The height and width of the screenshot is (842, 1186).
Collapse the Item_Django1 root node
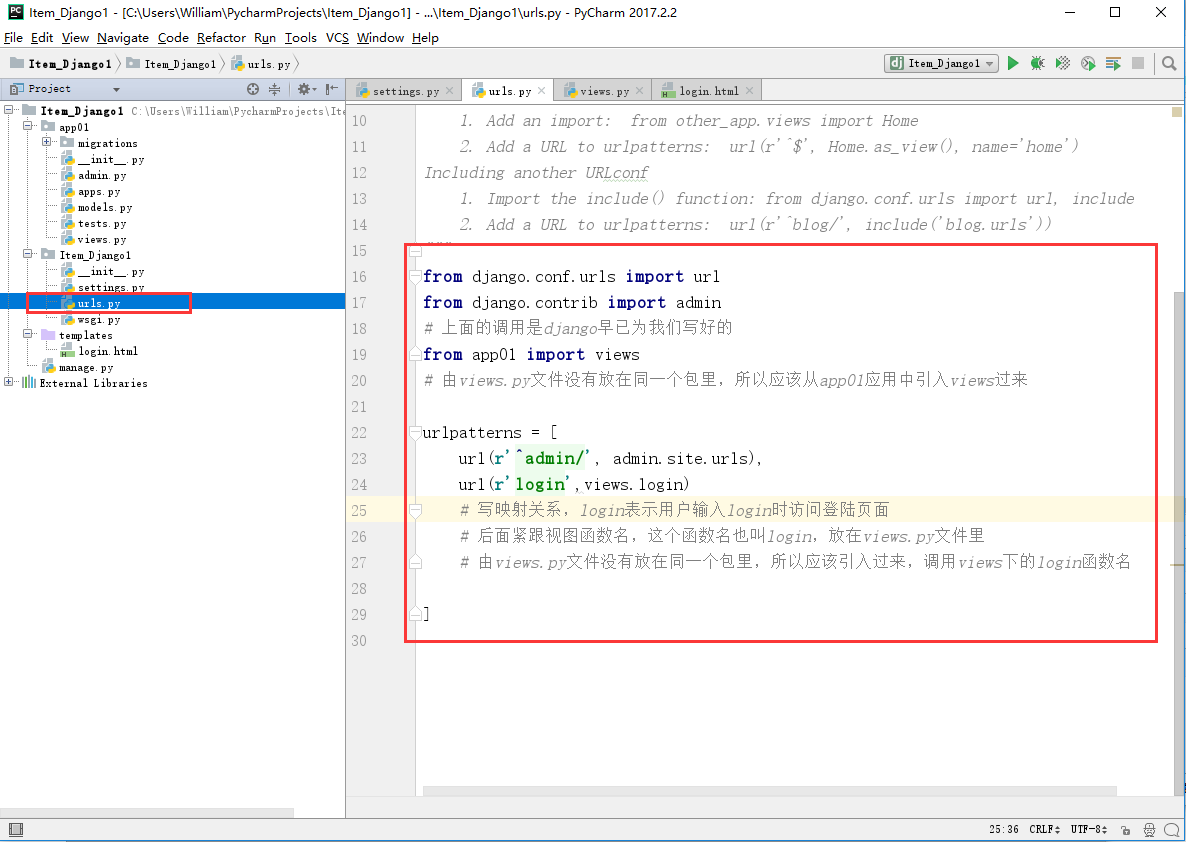[9, 110]
